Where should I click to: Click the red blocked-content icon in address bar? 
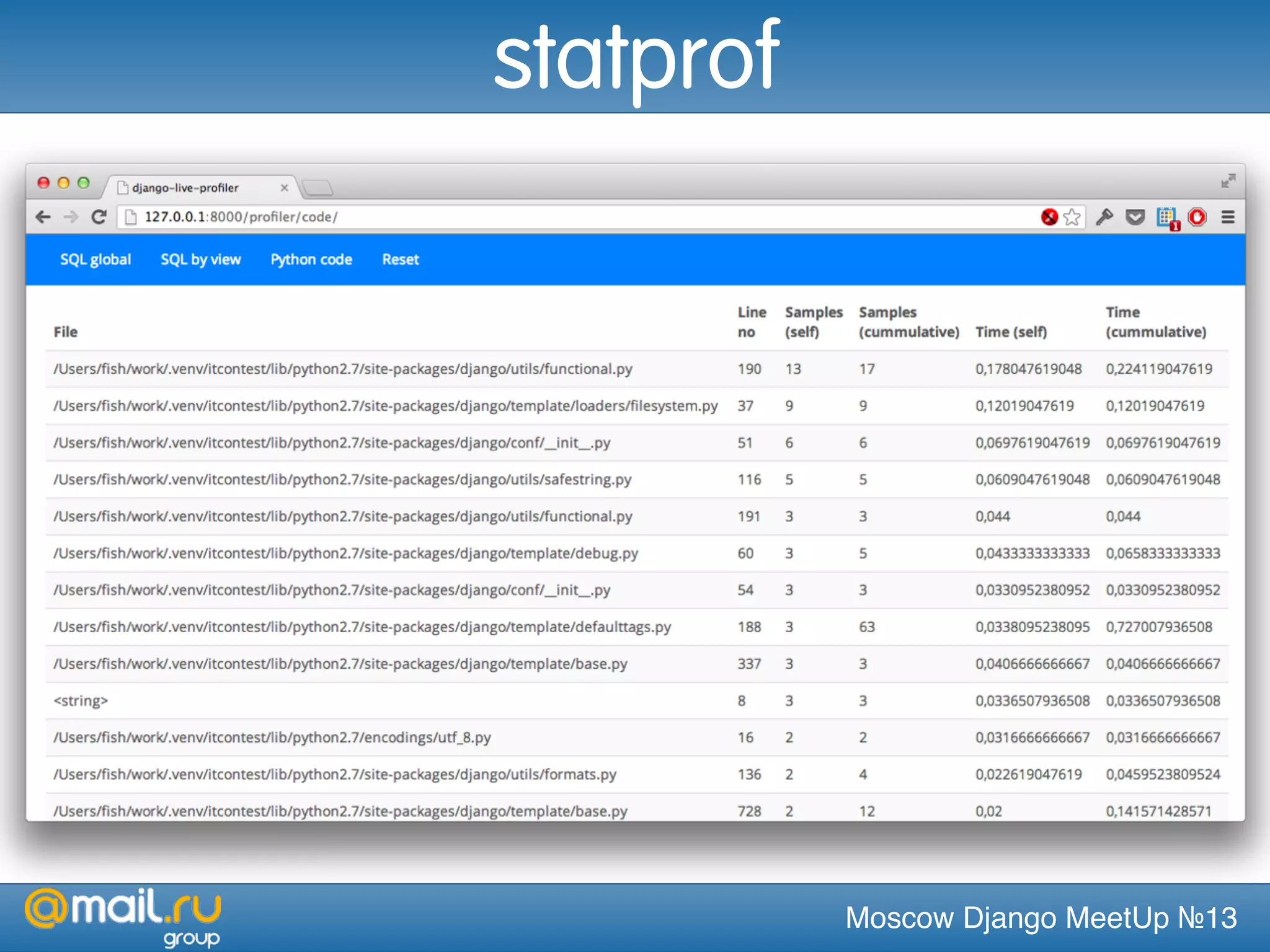tap(1049, 217)
